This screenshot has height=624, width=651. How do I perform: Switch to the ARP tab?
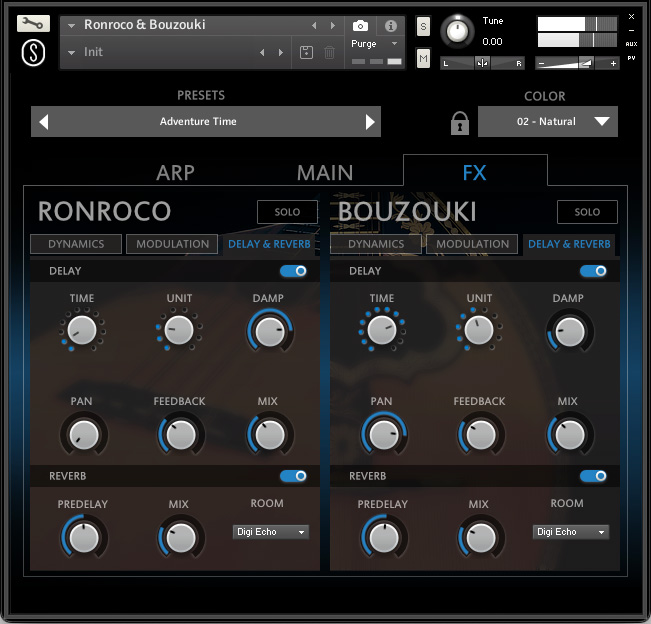176,172
